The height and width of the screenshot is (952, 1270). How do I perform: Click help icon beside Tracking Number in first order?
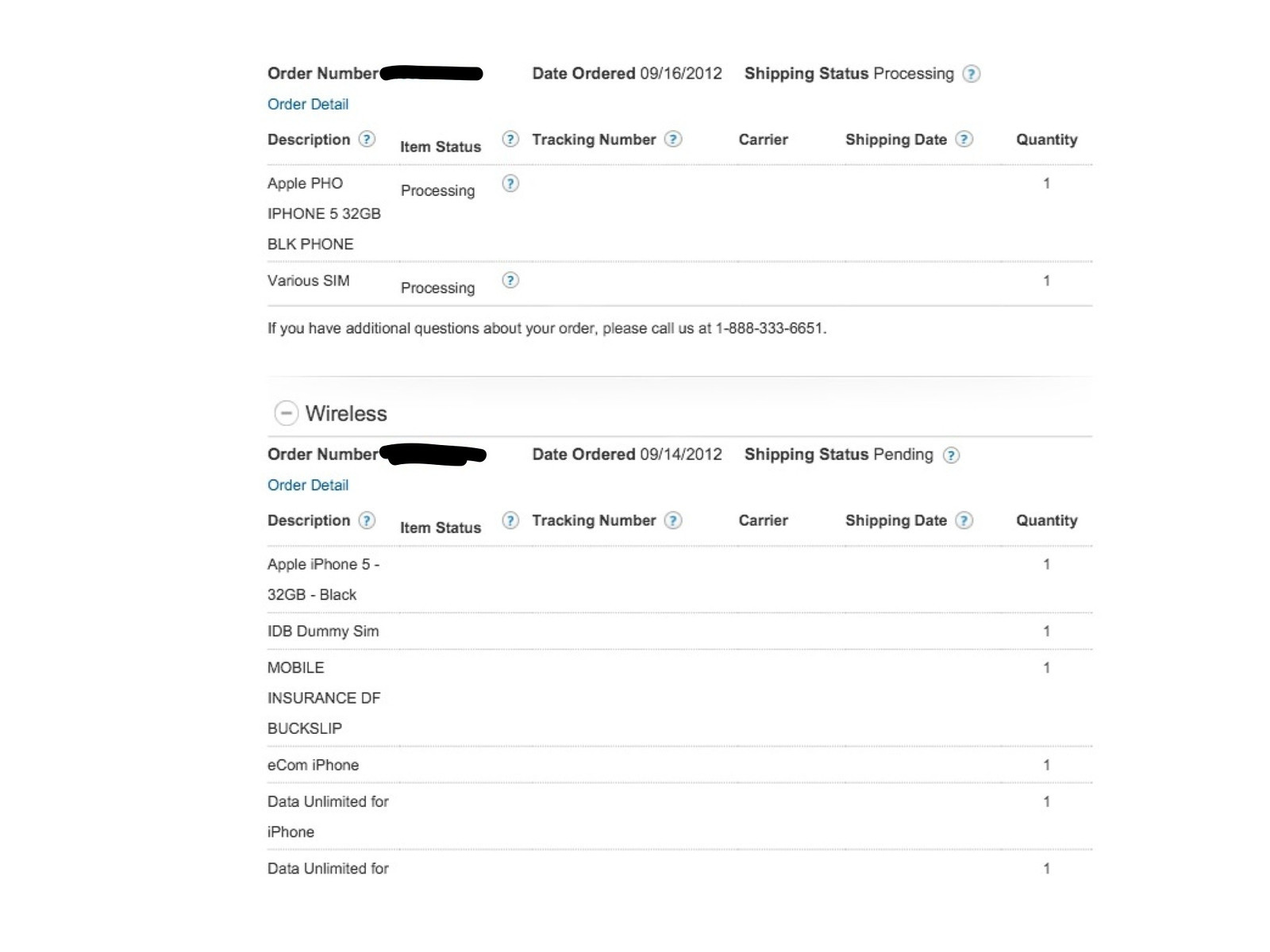(x=672, y=139)
